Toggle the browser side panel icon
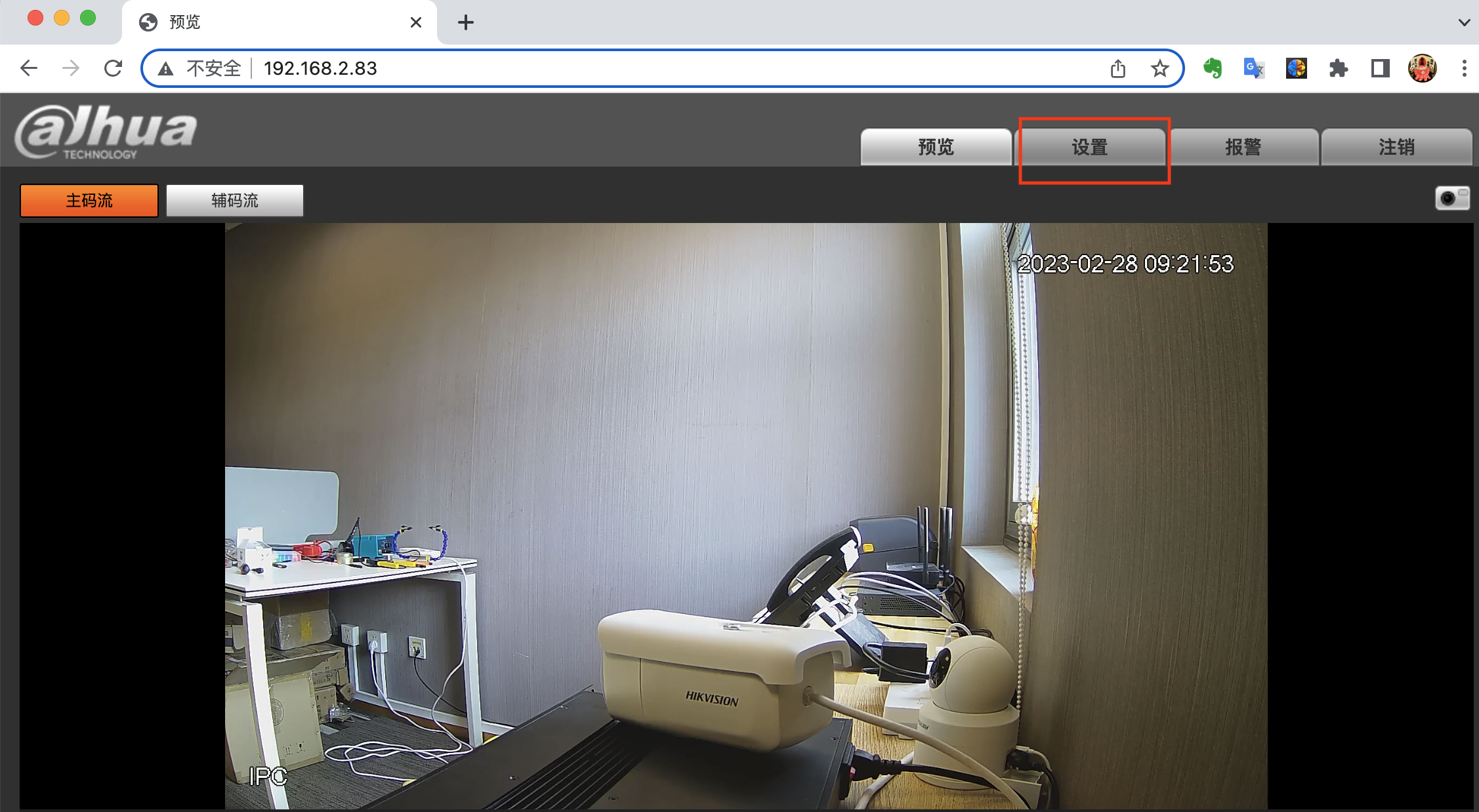The image size is (1479, 812). coord(1380,68)
